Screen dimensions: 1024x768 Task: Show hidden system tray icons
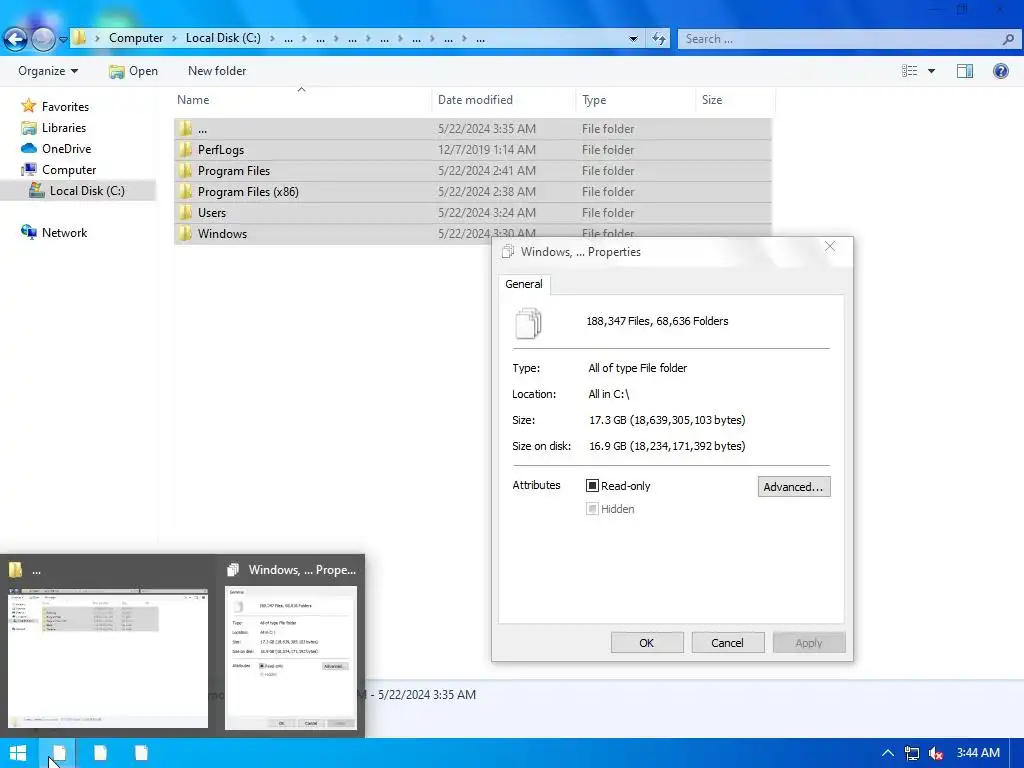point(888,753)
